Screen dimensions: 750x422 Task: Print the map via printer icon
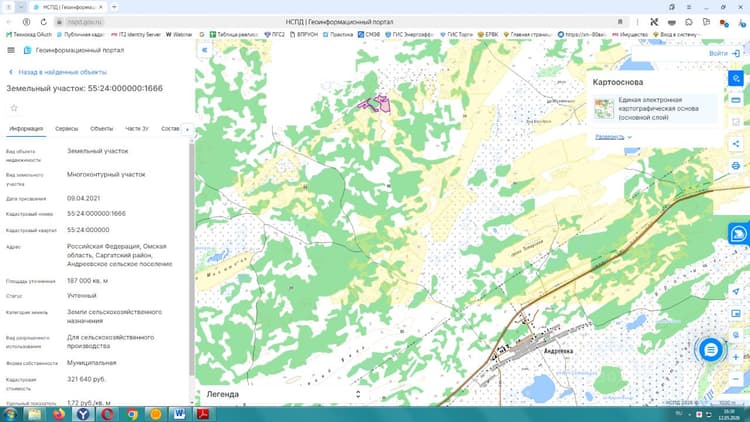coord(736,166)
